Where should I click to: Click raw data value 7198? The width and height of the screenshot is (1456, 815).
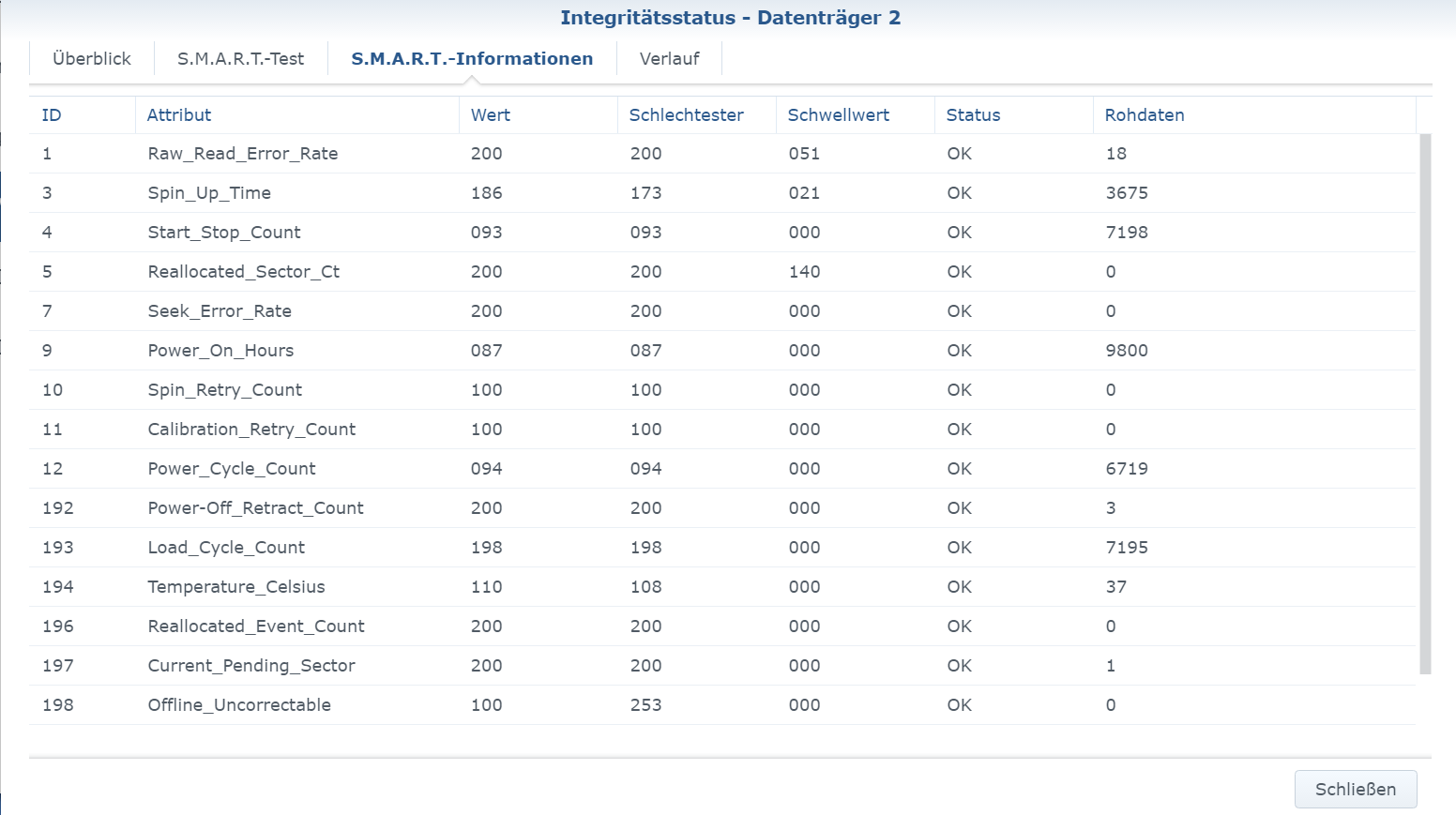coord(1127,233)
